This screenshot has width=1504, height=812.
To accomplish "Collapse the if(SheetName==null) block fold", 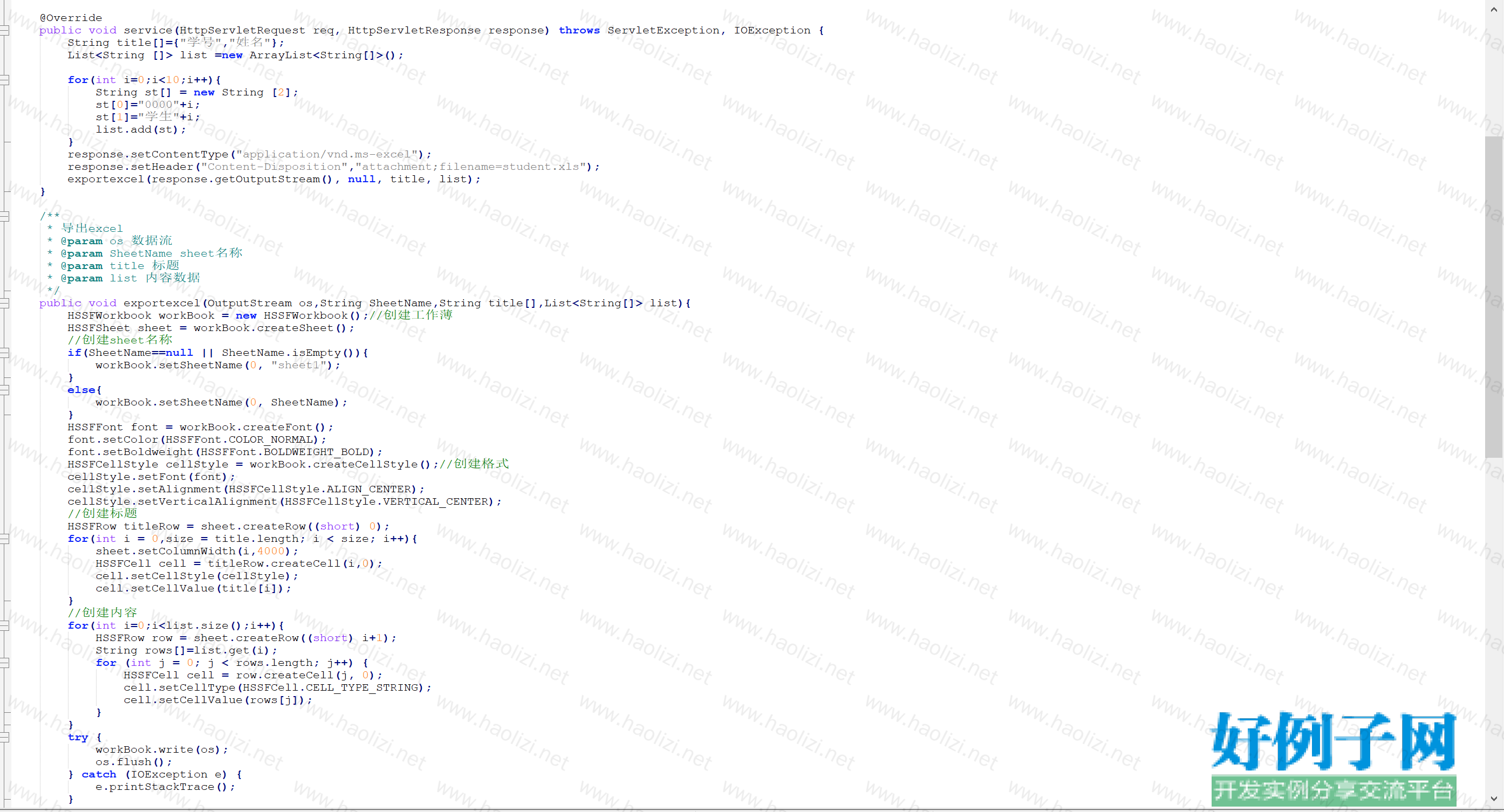I will 5,353.
